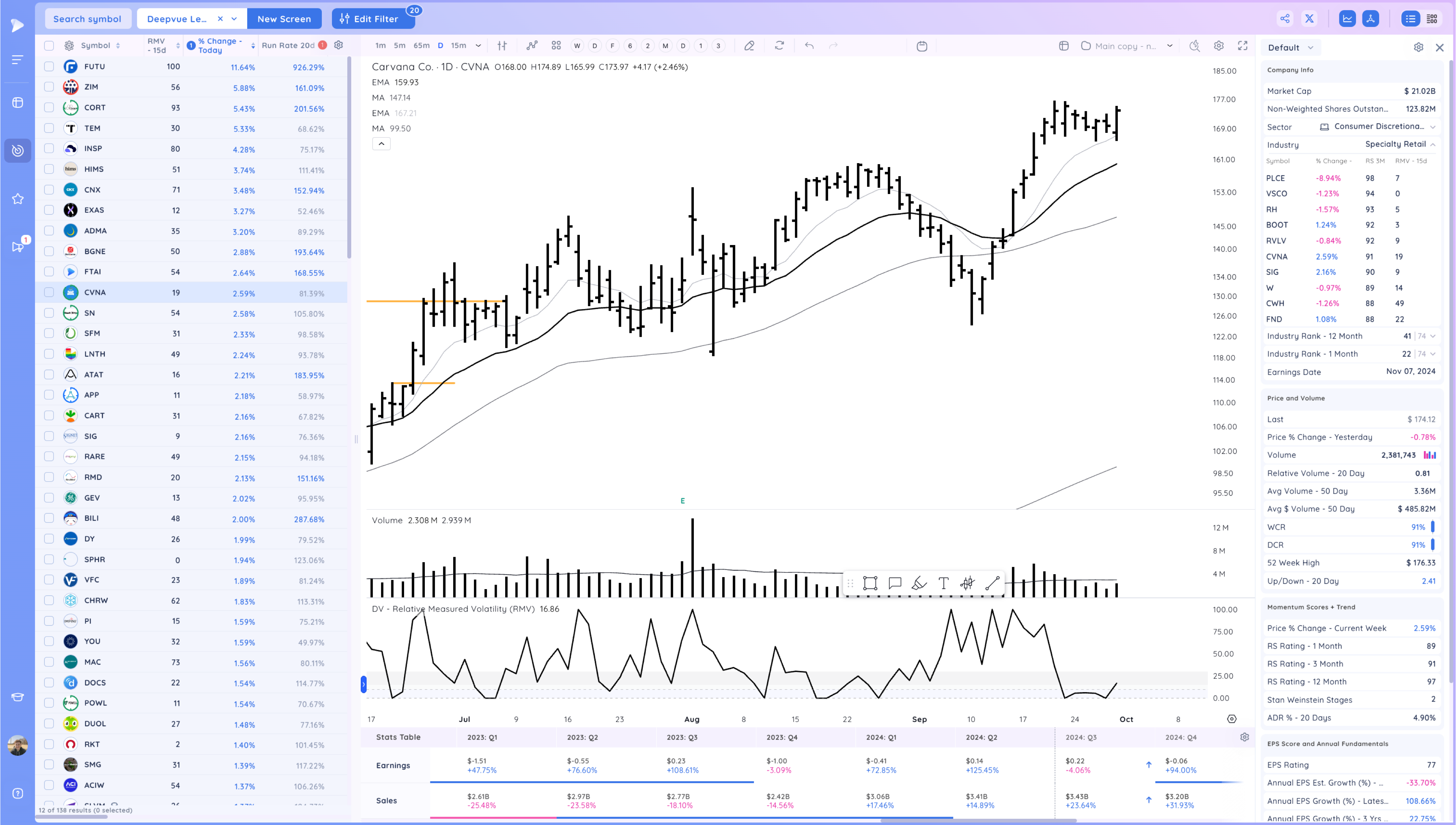The height and width of the screenshot is (825, 1456).
Task: Sort by % Change - Today column
Action: (x=220, y=46)
